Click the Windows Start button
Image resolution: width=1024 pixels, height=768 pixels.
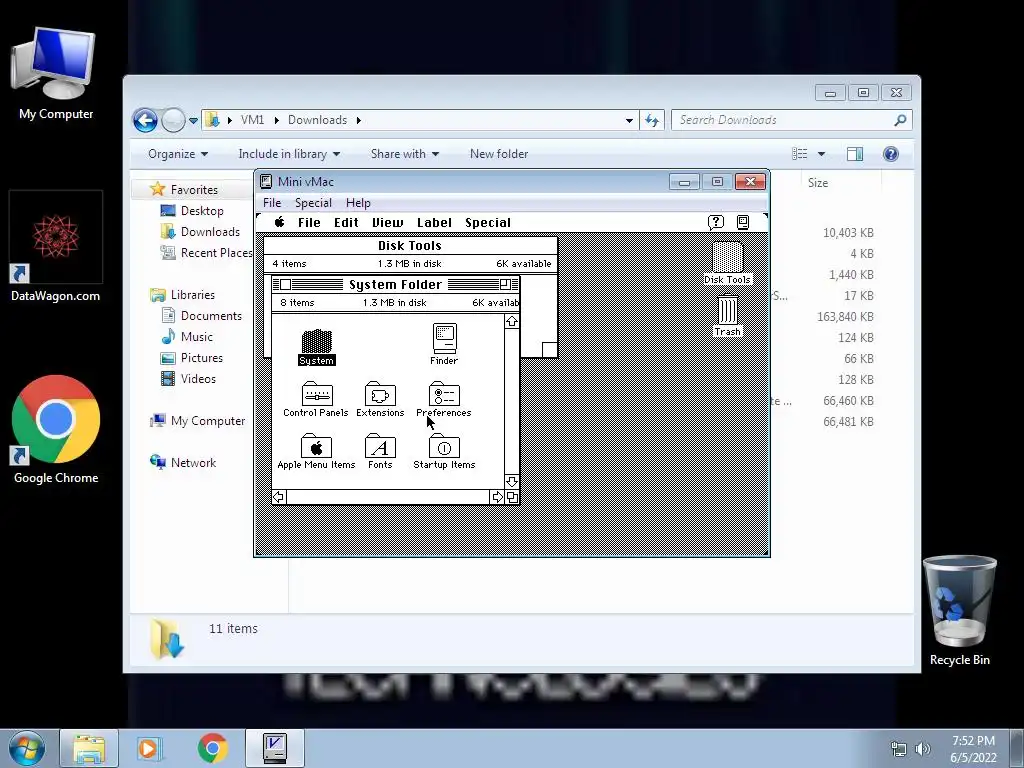[x=26, y=748]
